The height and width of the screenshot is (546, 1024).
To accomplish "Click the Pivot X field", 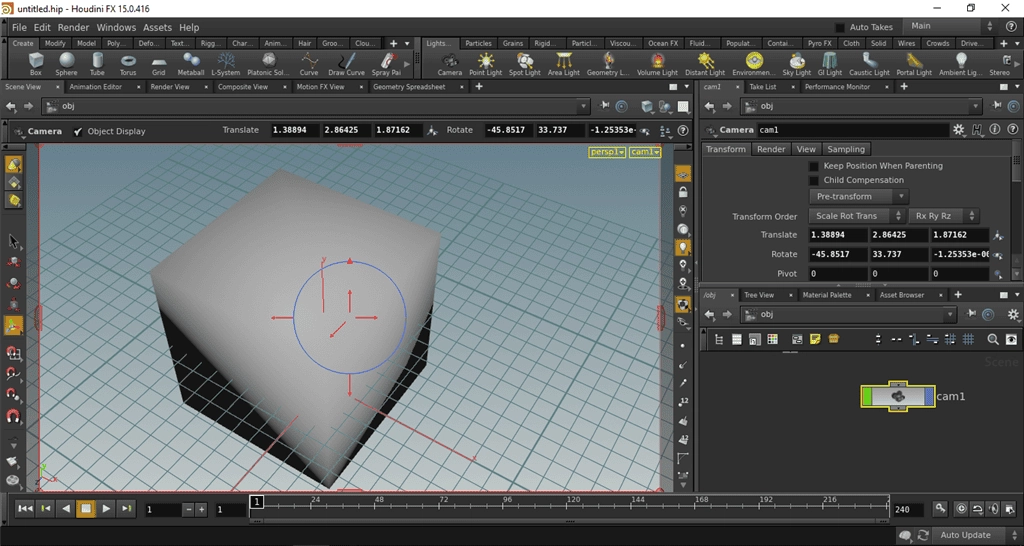I will click(x=838, y=274).
